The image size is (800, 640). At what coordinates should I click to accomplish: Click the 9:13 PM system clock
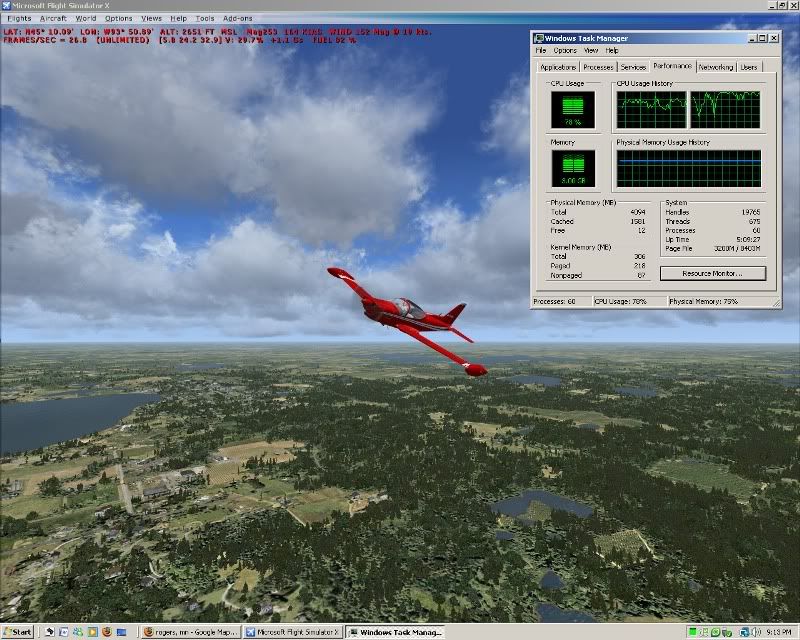[779, 632]
